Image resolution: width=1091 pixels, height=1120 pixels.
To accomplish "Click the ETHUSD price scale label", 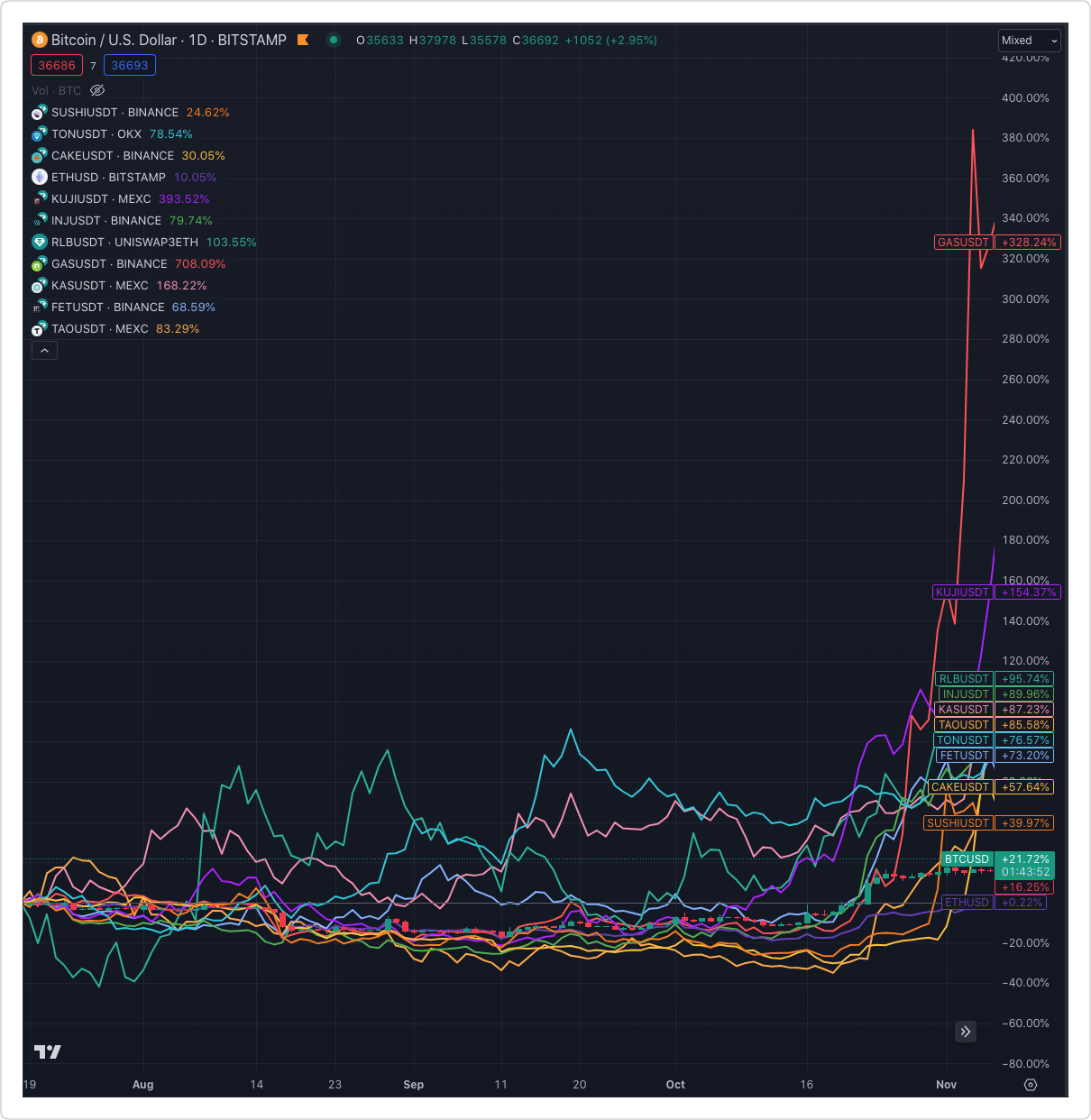I will tap(967, 903).
